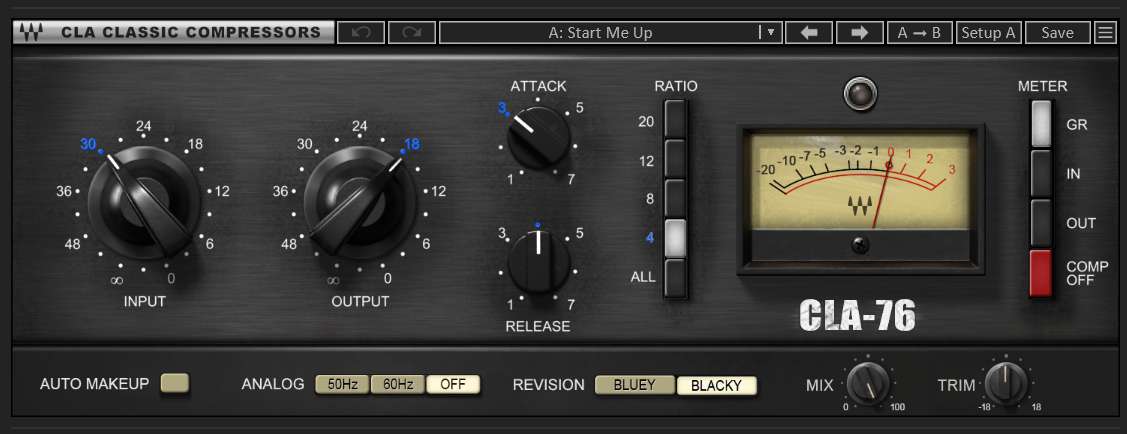The width and height of the screenshot is (1127, 434).
Task: Switch setup using Setup A button
Action: point(987,33)
